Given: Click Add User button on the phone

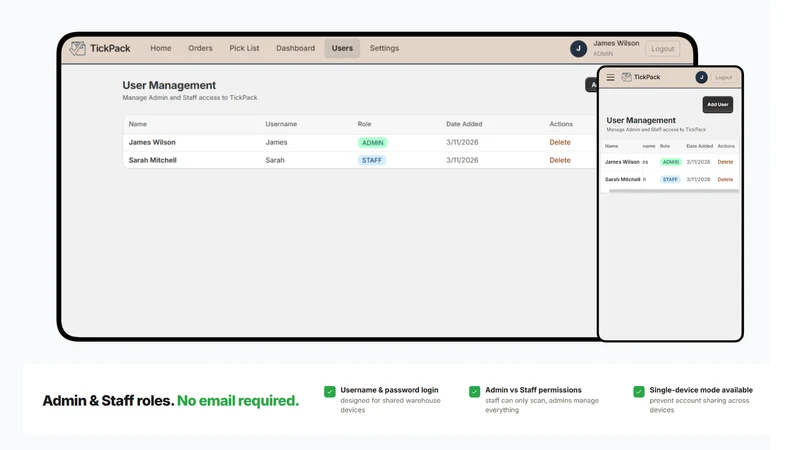Looking at the screenshot, I should tap(717, 105).
